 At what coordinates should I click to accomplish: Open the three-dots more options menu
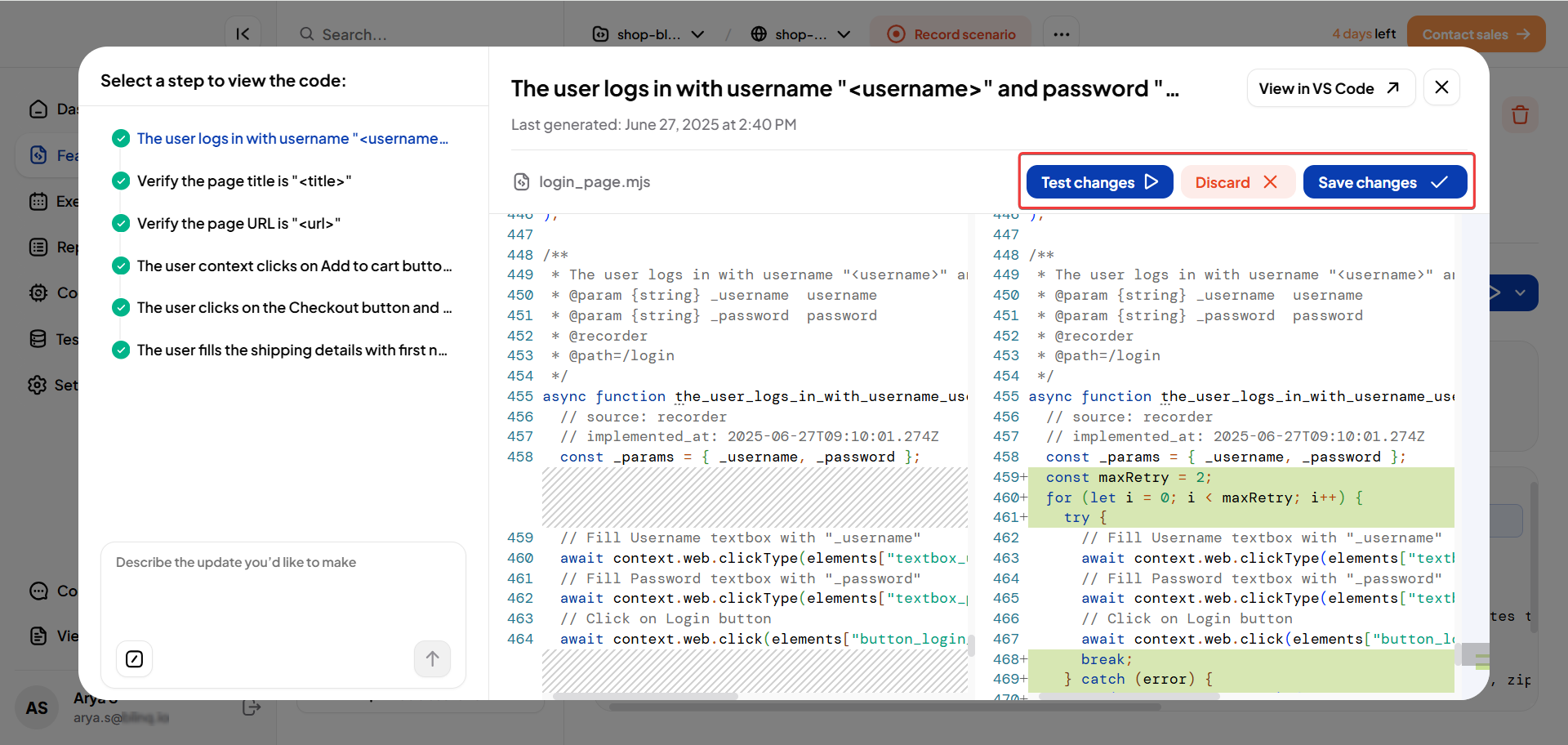click(1061, 34)
